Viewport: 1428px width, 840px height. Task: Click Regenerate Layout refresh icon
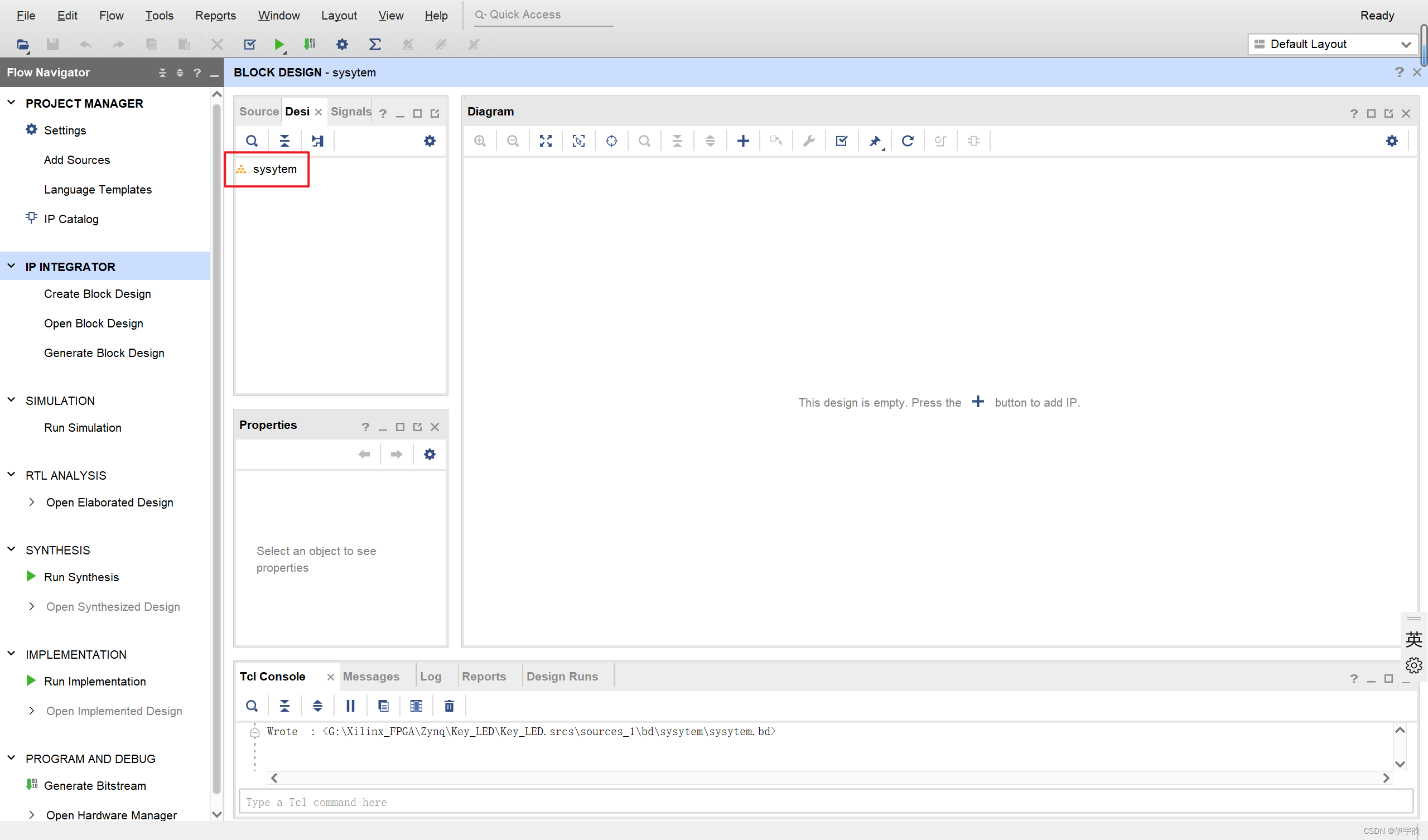(907, 141)
